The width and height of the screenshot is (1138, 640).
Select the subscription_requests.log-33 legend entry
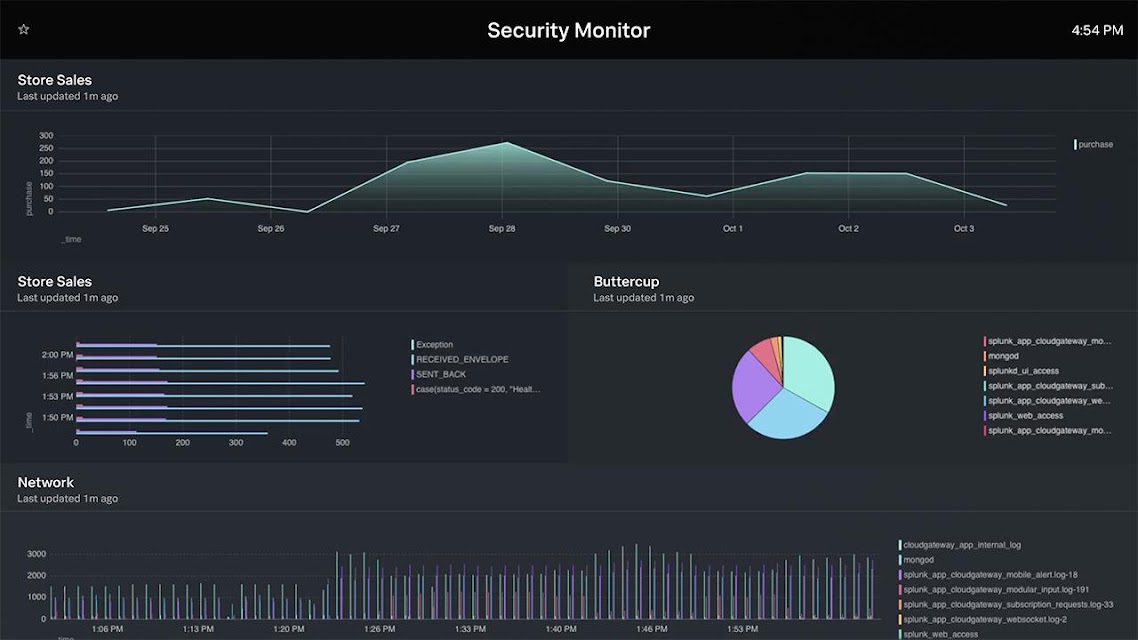coord(1006,604)
